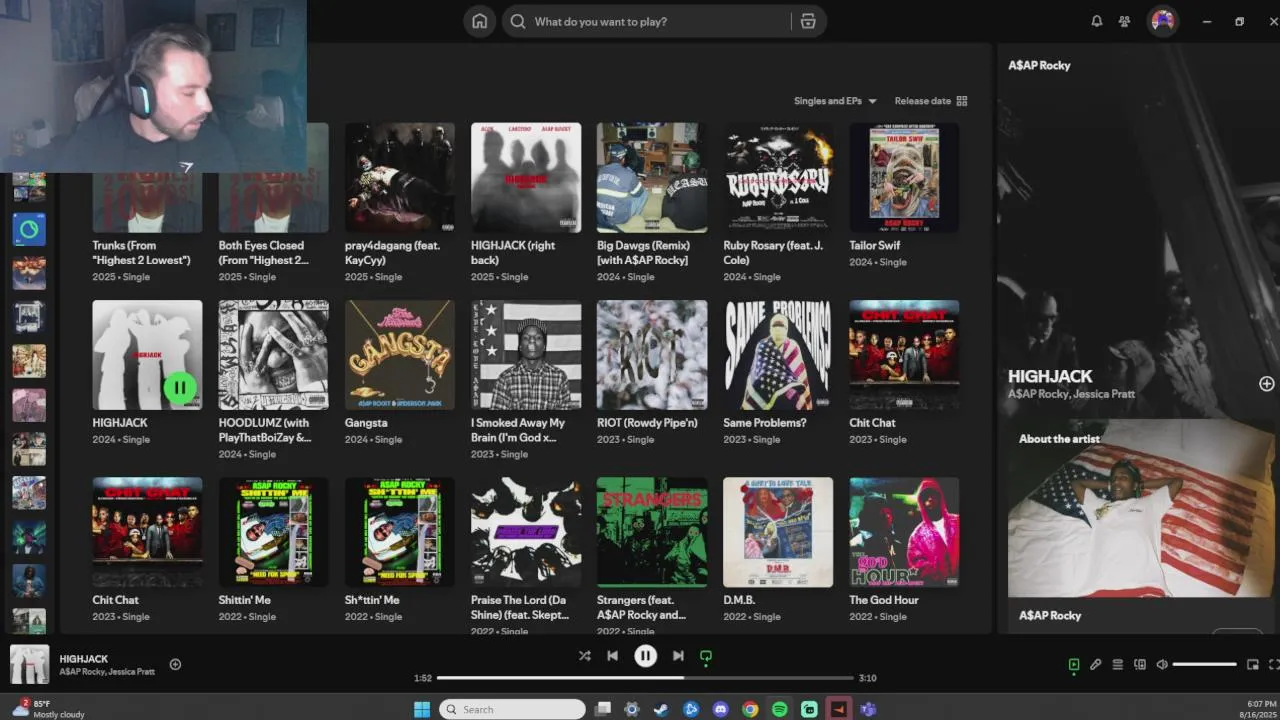The image size is (1280, 720).
Task: Open the Miniplayer
Action: pos(1252,664)
